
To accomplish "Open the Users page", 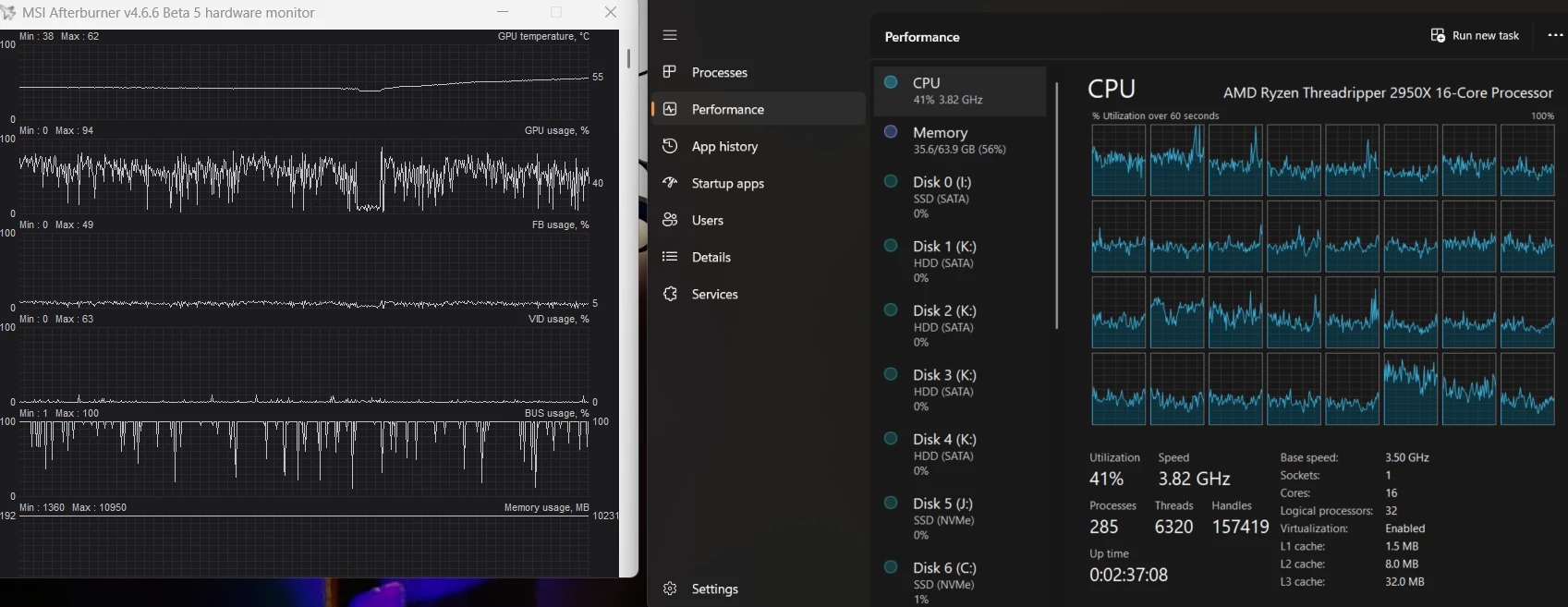I will (x=758, y=220).
